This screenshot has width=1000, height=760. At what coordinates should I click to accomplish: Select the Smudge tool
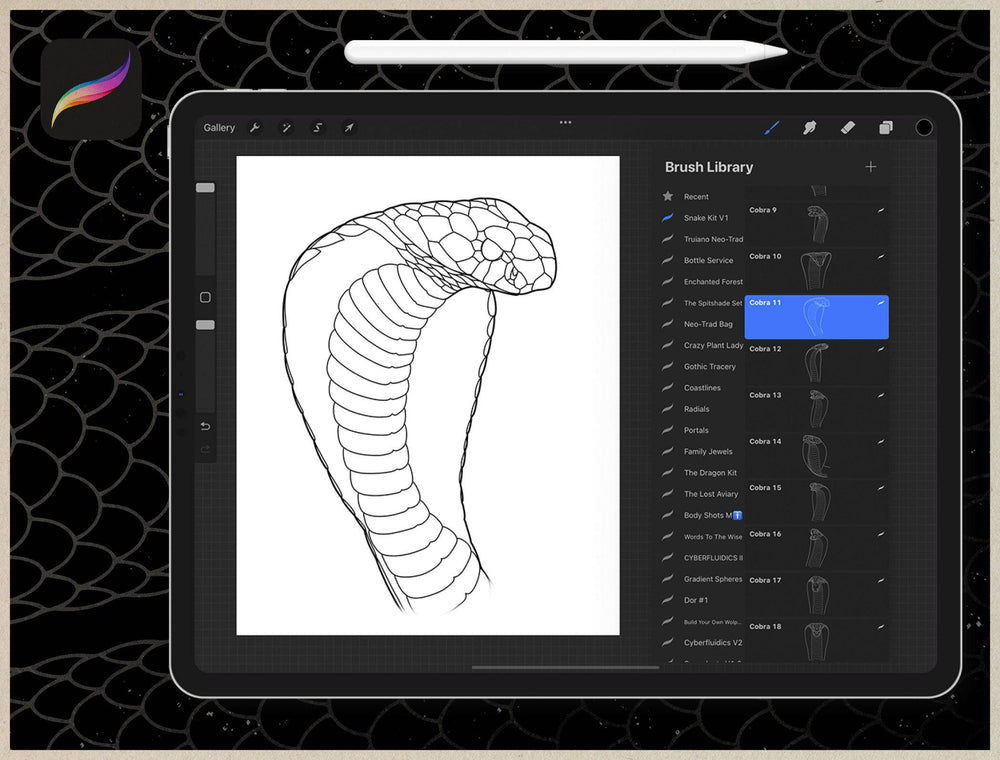pyautogui.click(x=810, y=128)
